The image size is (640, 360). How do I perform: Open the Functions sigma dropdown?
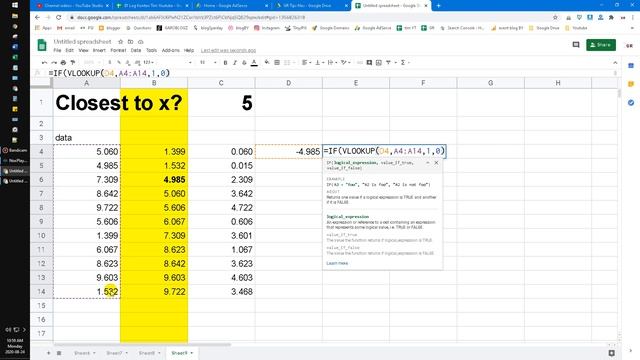pos(404,62)
